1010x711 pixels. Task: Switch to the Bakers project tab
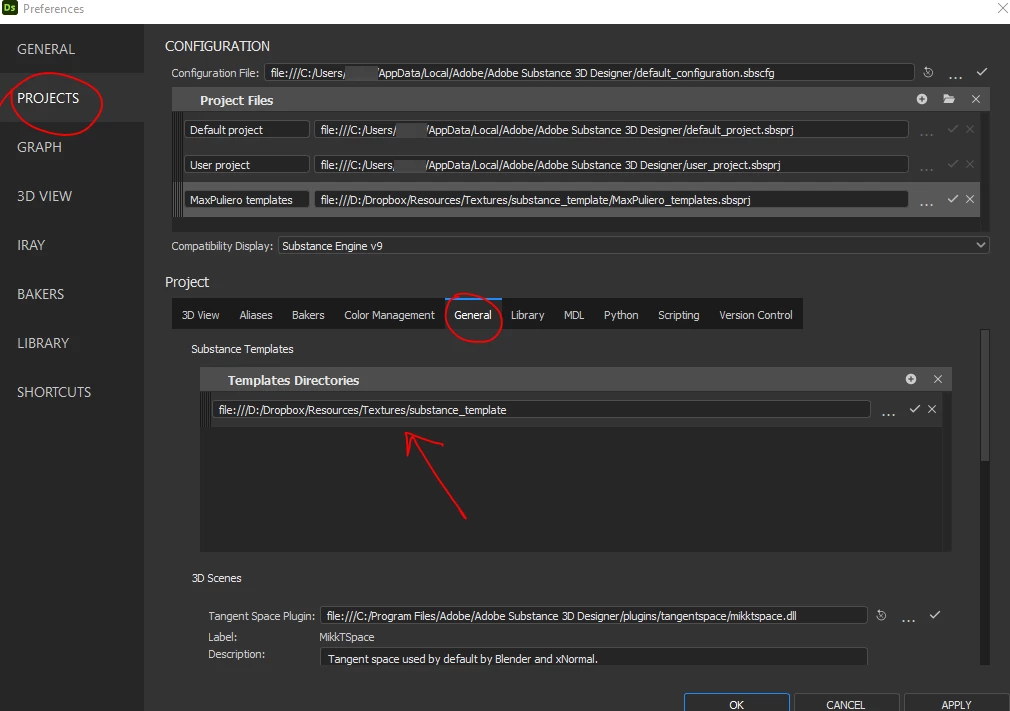[308, 315]
